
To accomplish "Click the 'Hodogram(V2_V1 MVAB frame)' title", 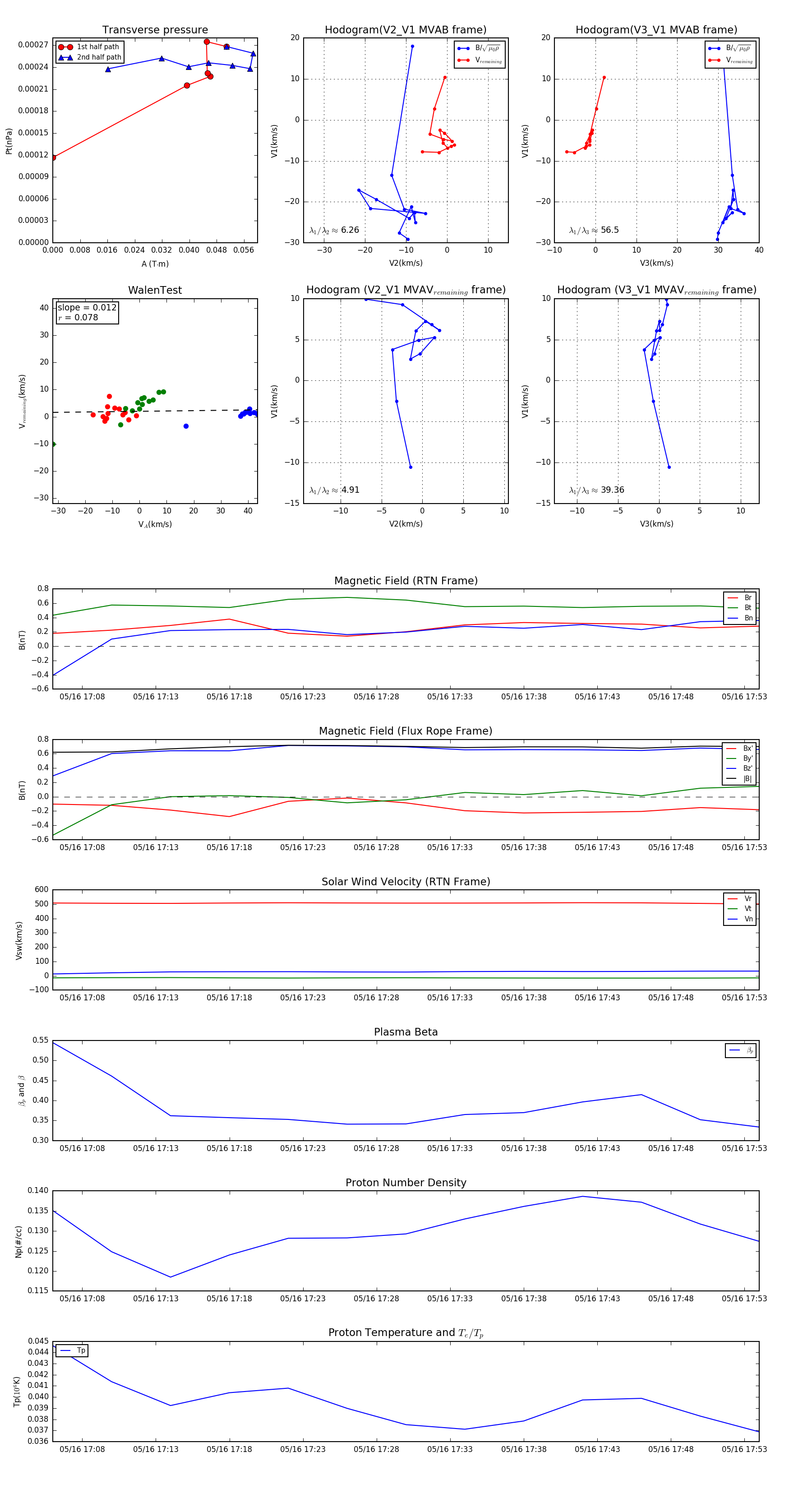I will click(x=406, y=30).
